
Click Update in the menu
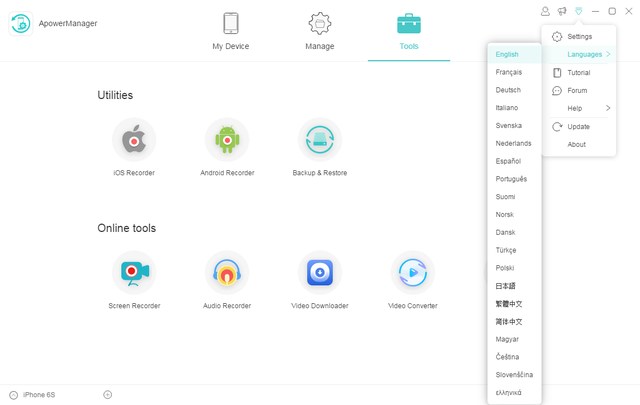click(578, 127)
